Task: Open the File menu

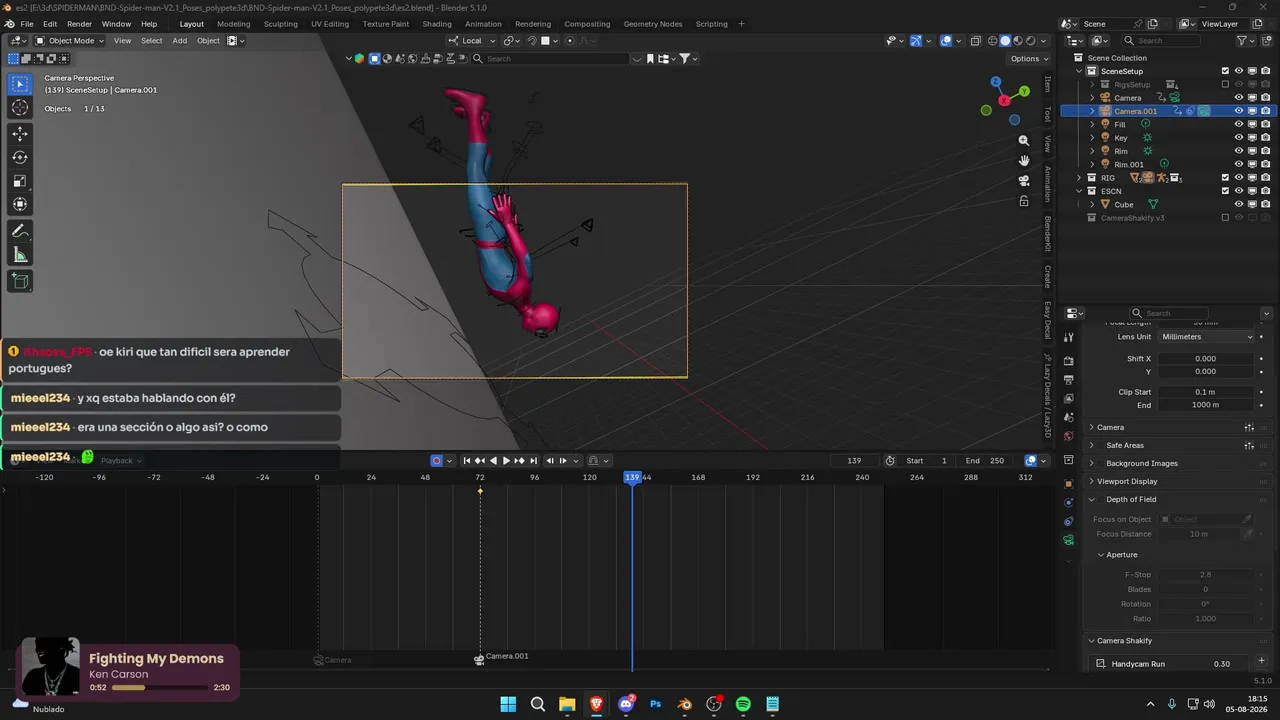Action: [27, 24]
